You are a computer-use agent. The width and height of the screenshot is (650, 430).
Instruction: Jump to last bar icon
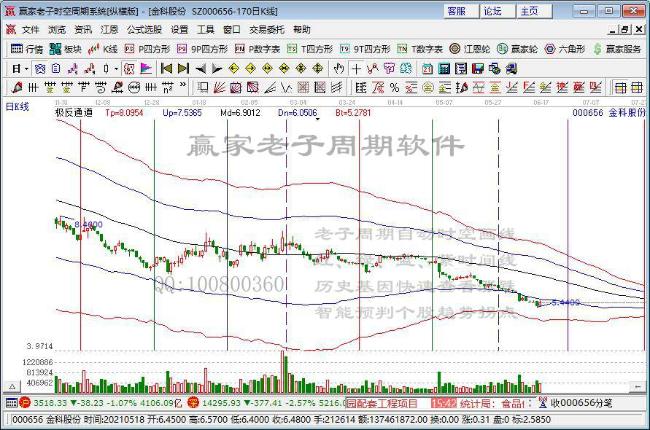coord(183,68)
